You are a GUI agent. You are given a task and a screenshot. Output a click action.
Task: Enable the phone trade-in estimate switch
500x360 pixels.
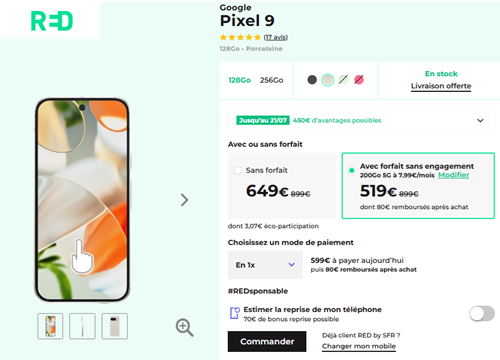(482, 313)
